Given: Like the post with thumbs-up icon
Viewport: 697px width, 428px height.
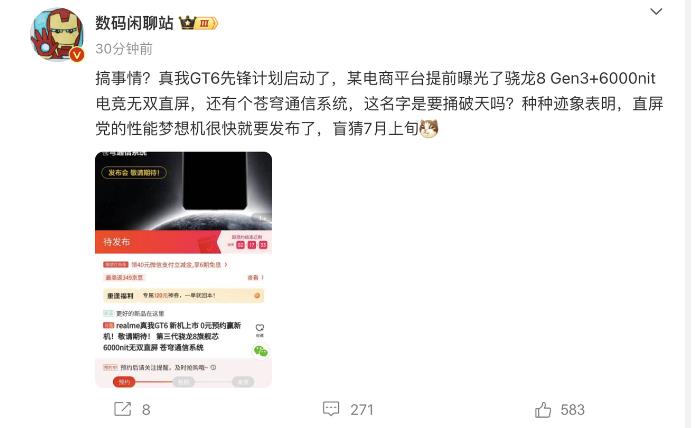Looking at the screenshot, I should click(543, 409).
